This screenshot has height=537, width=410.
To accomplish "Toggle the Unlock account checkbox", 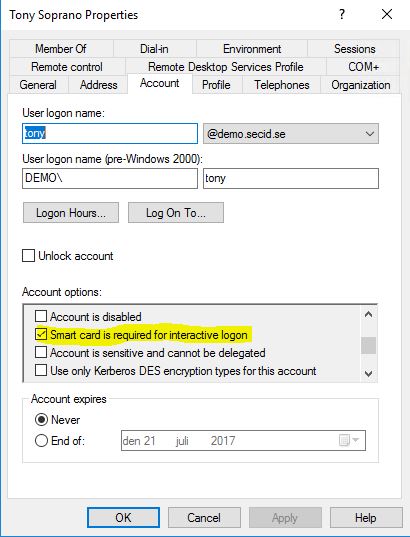I will tap(28, 255).
